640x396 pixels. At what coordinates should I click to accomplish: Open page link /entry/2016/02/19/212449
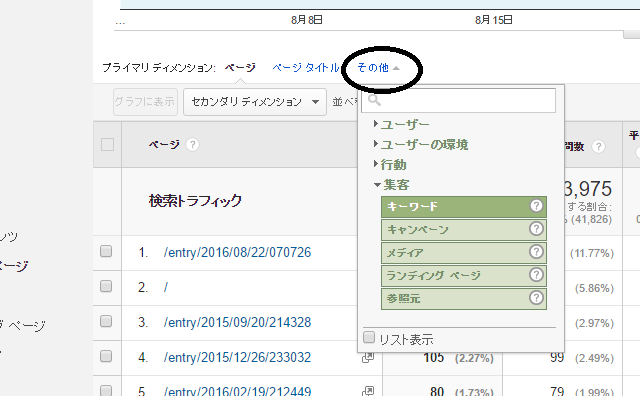pos(237,391)
